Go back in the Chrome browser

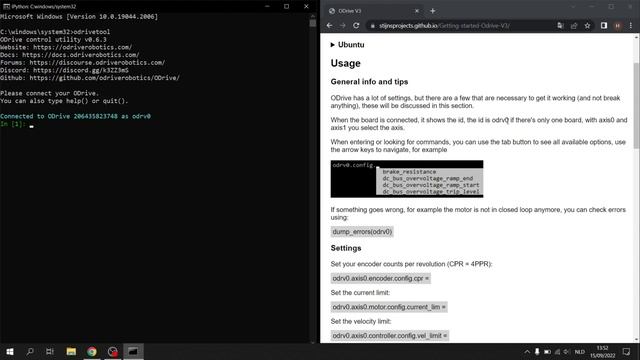point(329,25)
